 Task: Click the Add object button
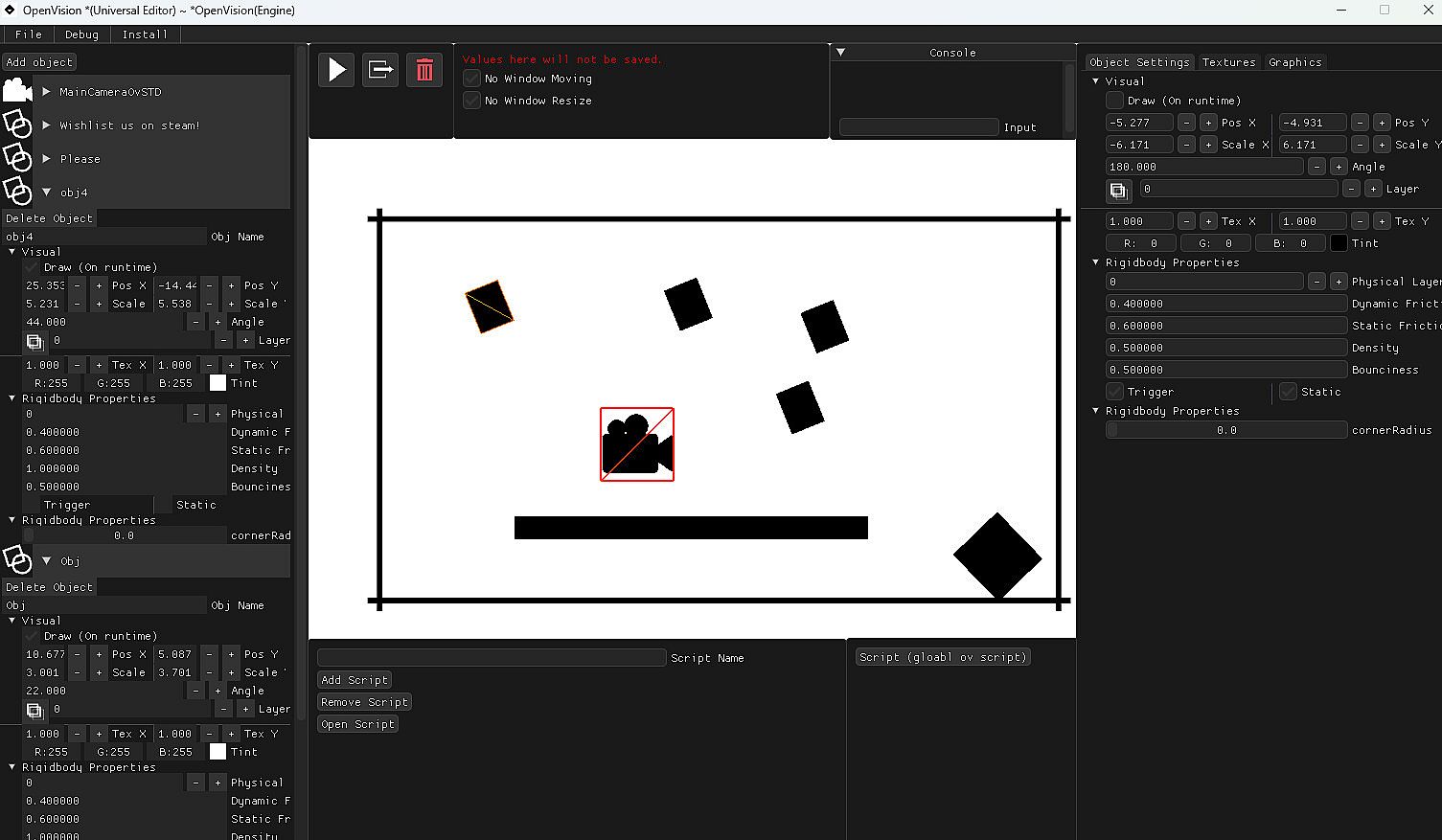click(x=39, y=62)
